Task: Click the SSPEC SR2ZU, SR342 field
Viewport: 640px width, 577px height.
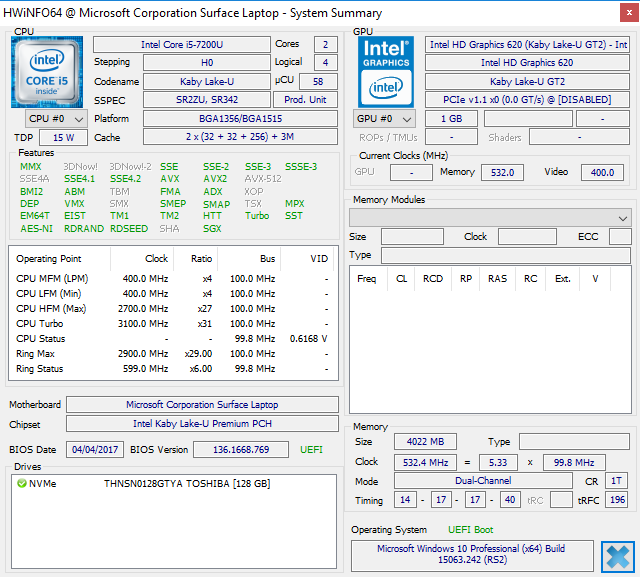Action: [206, 100]
